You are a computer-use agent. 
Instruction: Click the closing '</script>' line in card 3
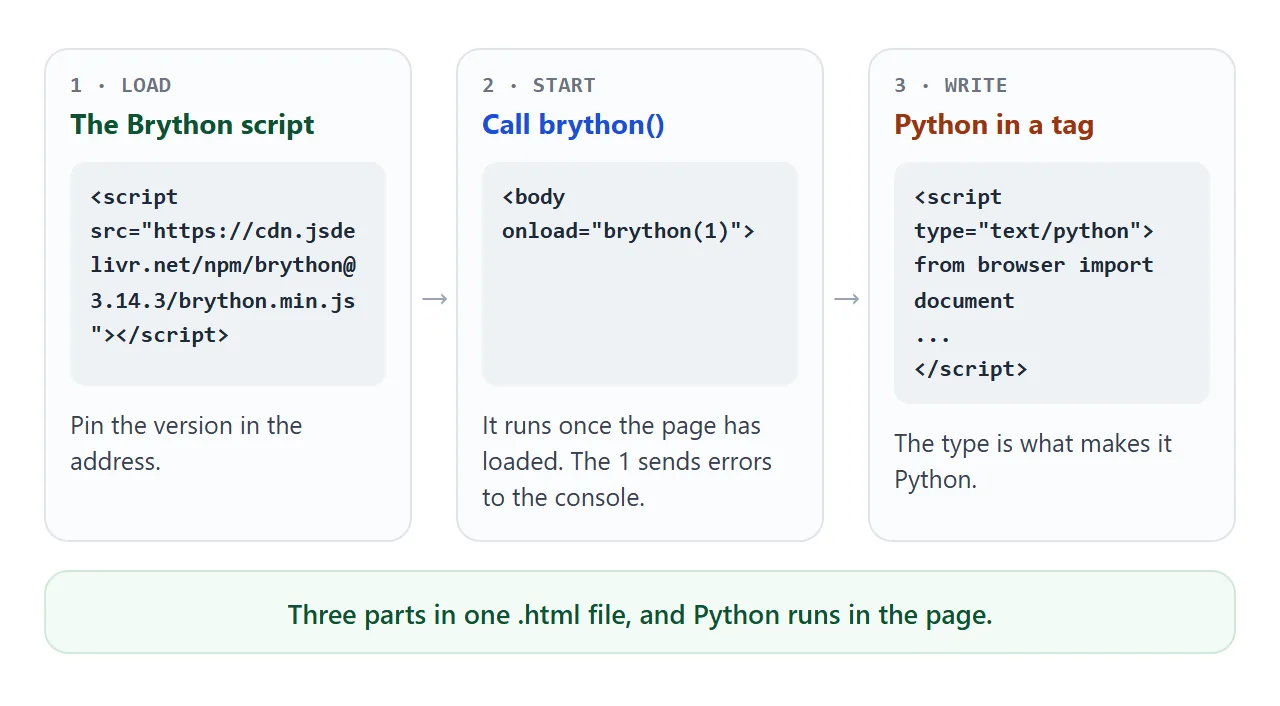pyautogui.click(x=971, y=369)
